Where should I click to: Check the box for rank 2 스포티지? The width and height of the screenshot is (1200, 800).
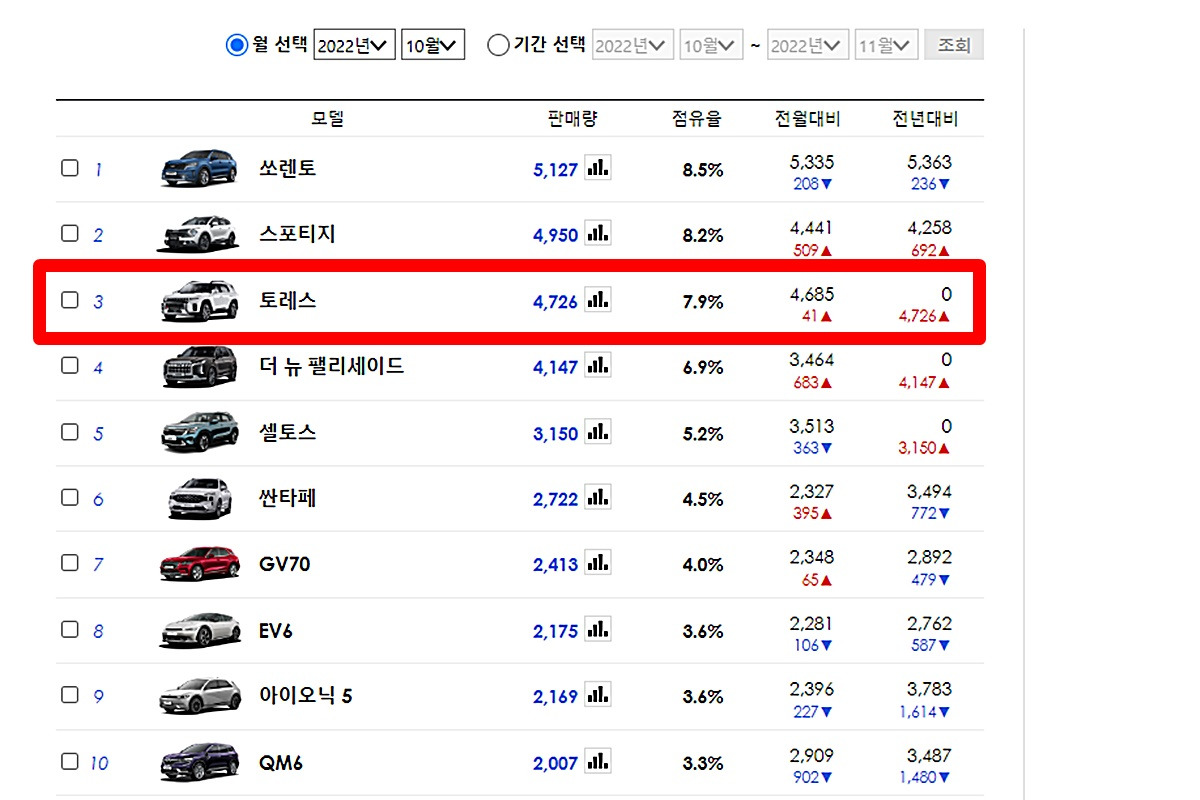[x=69, y=233]
